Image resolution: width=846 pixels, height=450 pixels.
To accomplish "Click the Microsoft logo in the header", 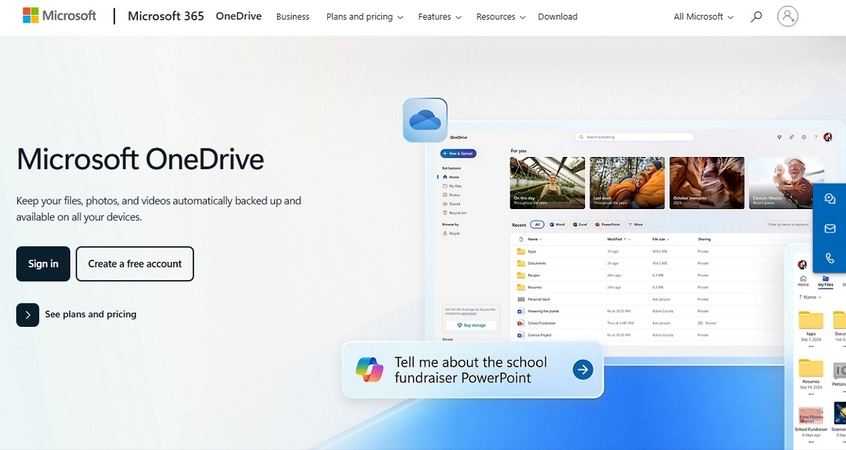I will (x=59, y=16).
